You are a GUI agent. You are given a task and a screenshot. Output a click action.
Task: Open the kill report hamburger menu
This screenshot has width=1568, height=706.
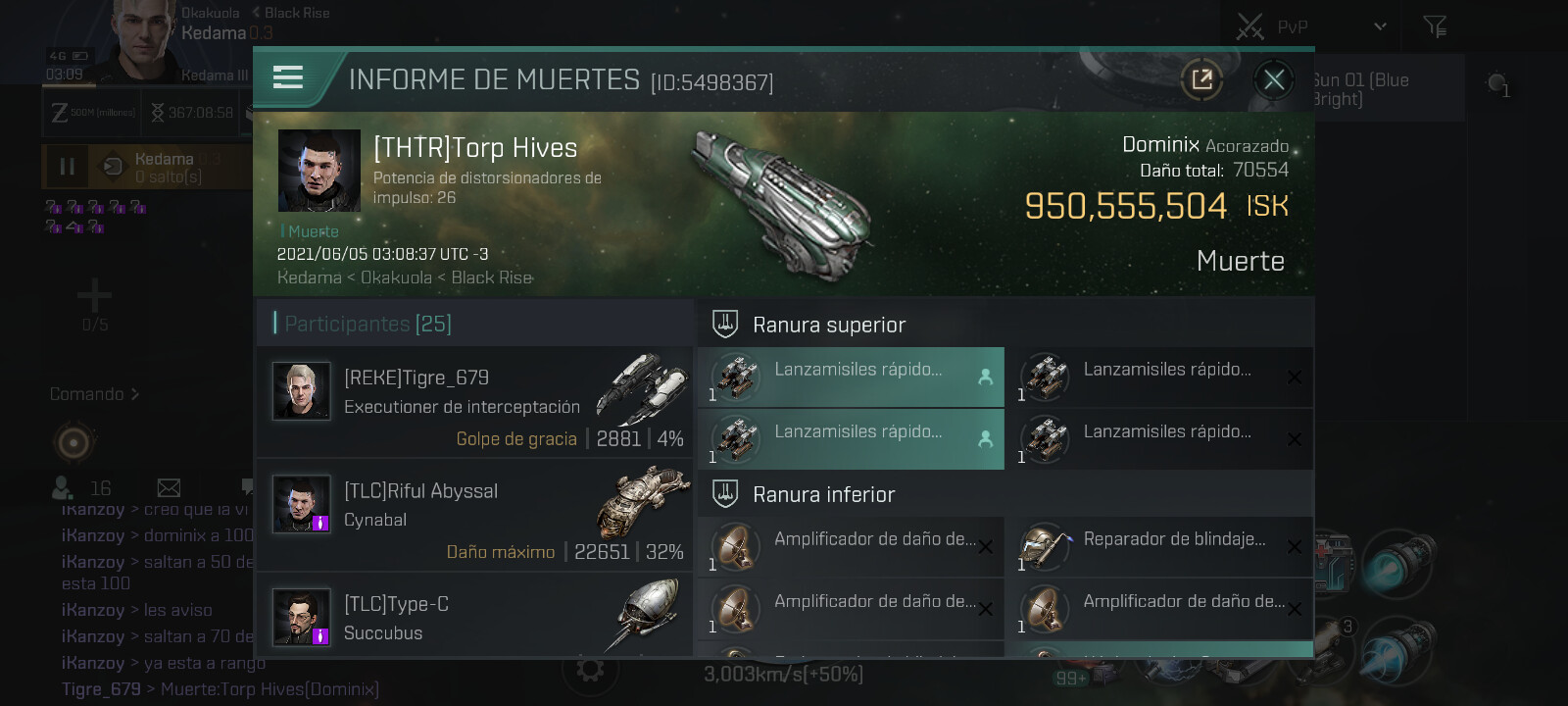tap(287, 77)
